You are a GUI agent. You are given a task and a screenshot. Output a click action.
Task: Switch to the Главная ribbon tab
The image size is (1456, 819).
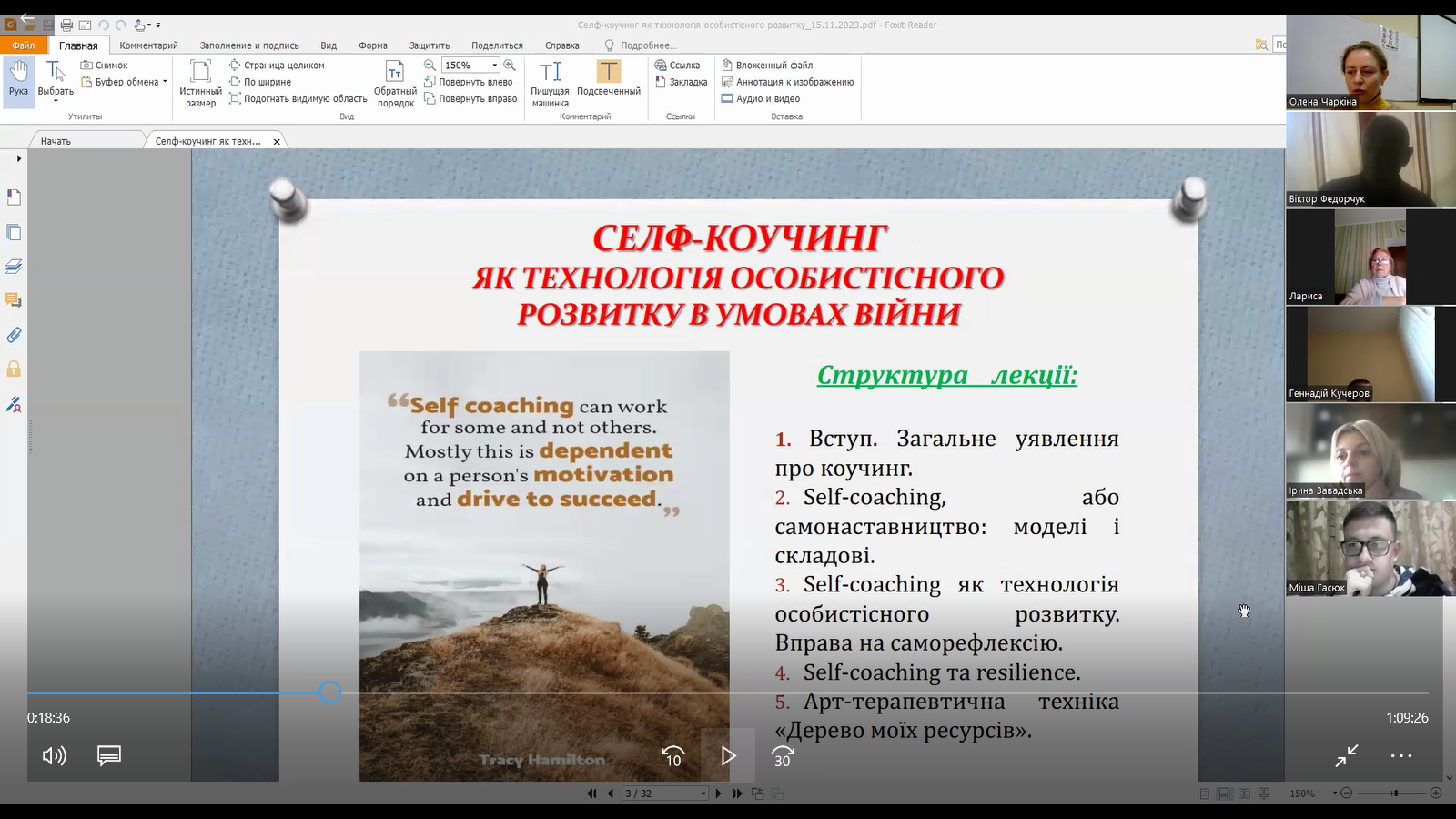tap(78, 45)
